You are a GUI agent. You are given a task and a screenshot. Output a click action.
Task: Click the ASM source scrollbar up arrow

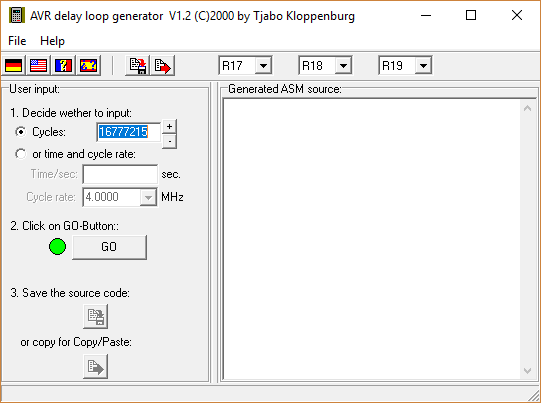527,108
